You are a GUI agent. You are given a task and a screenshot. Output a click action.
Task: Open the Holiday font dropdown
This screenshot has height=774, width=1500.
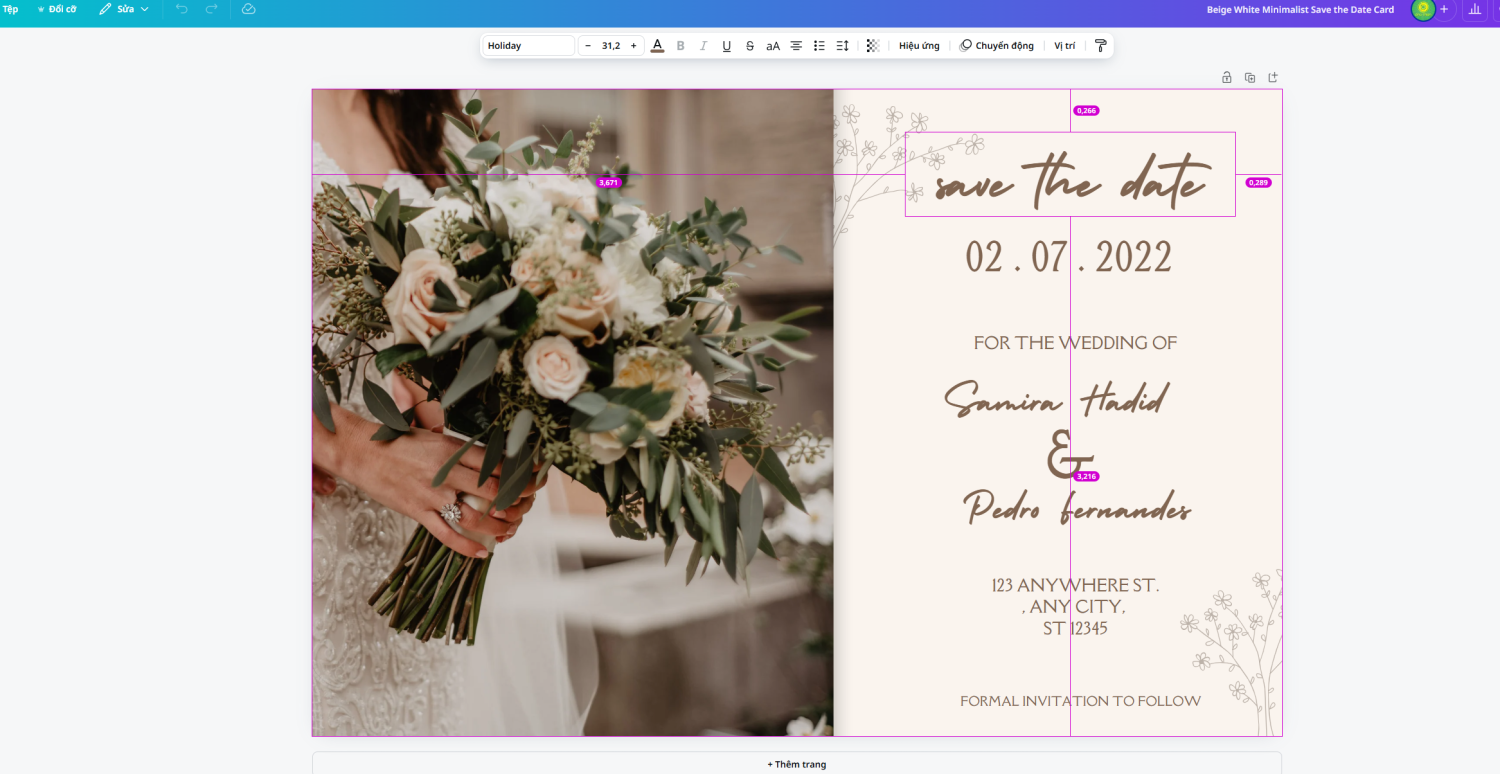(528, 46)
